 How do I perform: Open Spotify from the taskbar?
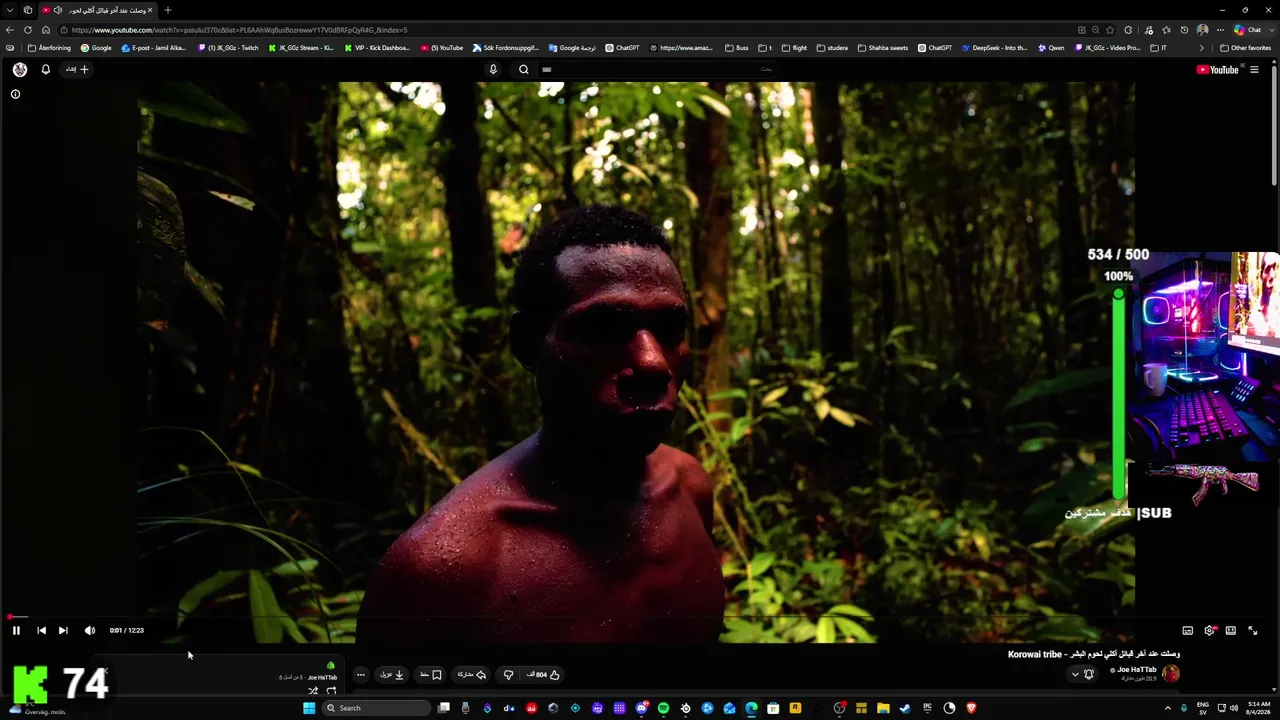coord(663,708)
